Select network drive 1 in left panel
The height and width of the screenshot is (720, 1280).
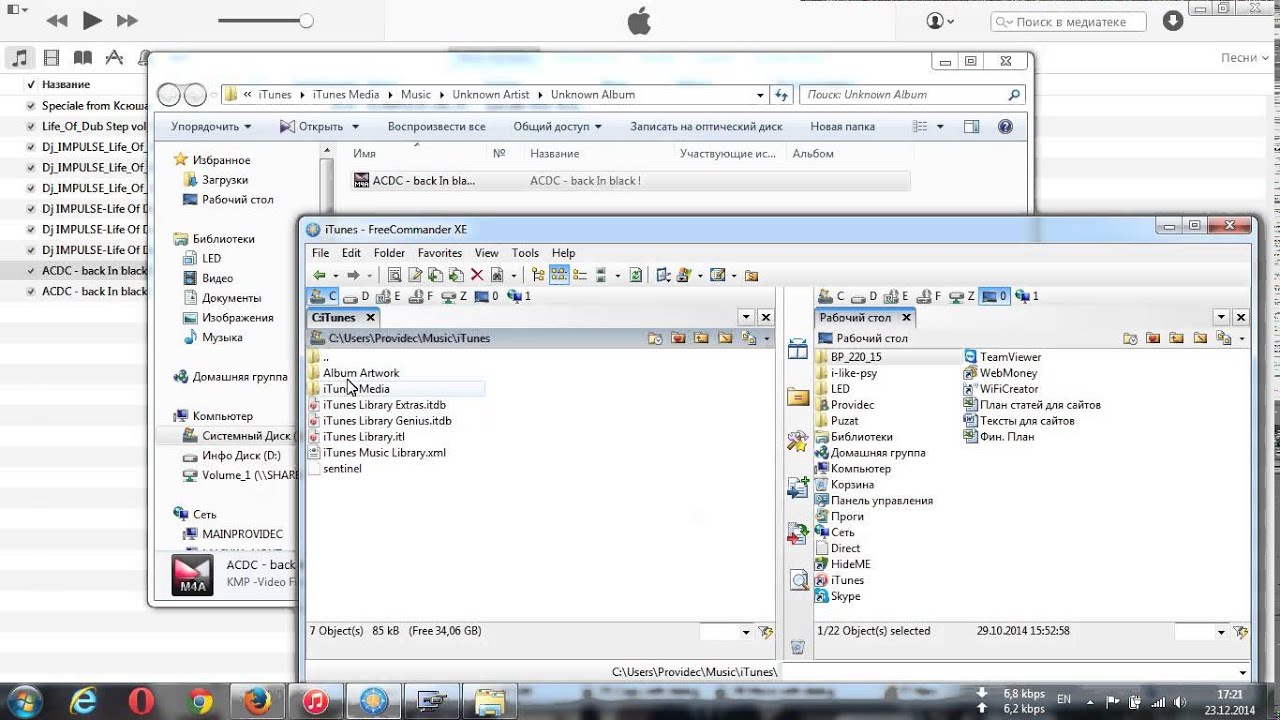pos(519,296)
